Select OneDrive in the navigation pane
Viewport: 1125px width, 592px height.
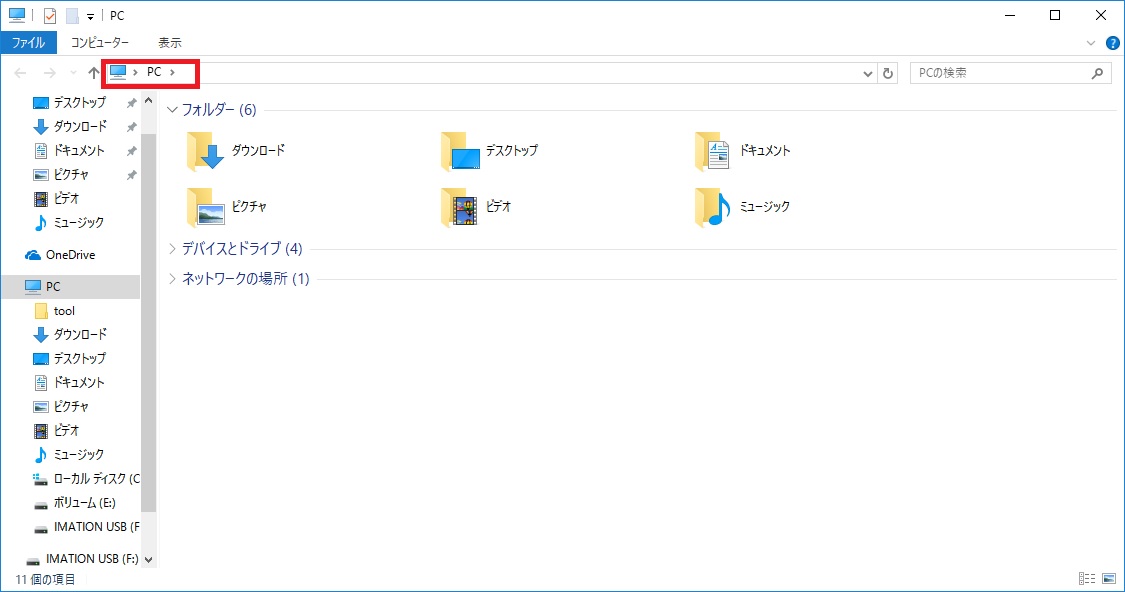coord(70,255)
